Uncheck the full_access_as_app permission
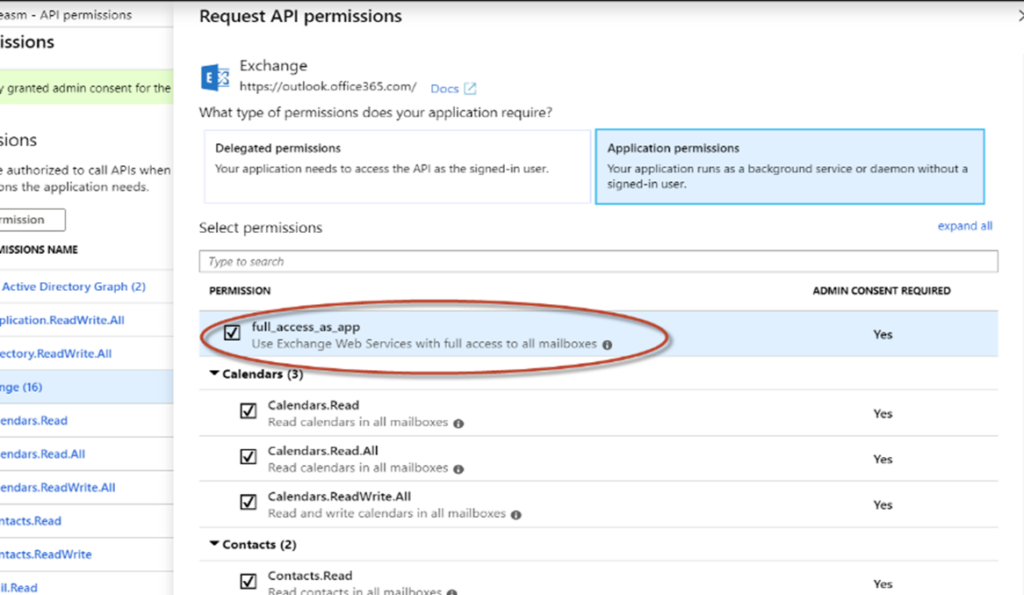1024x595 pixels. point(231,333)
